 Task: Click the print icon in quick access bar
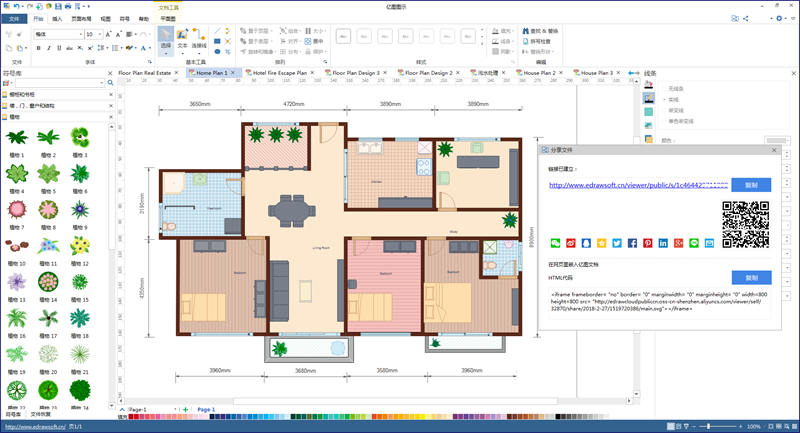pyautogui.click(x=68, y=6)
